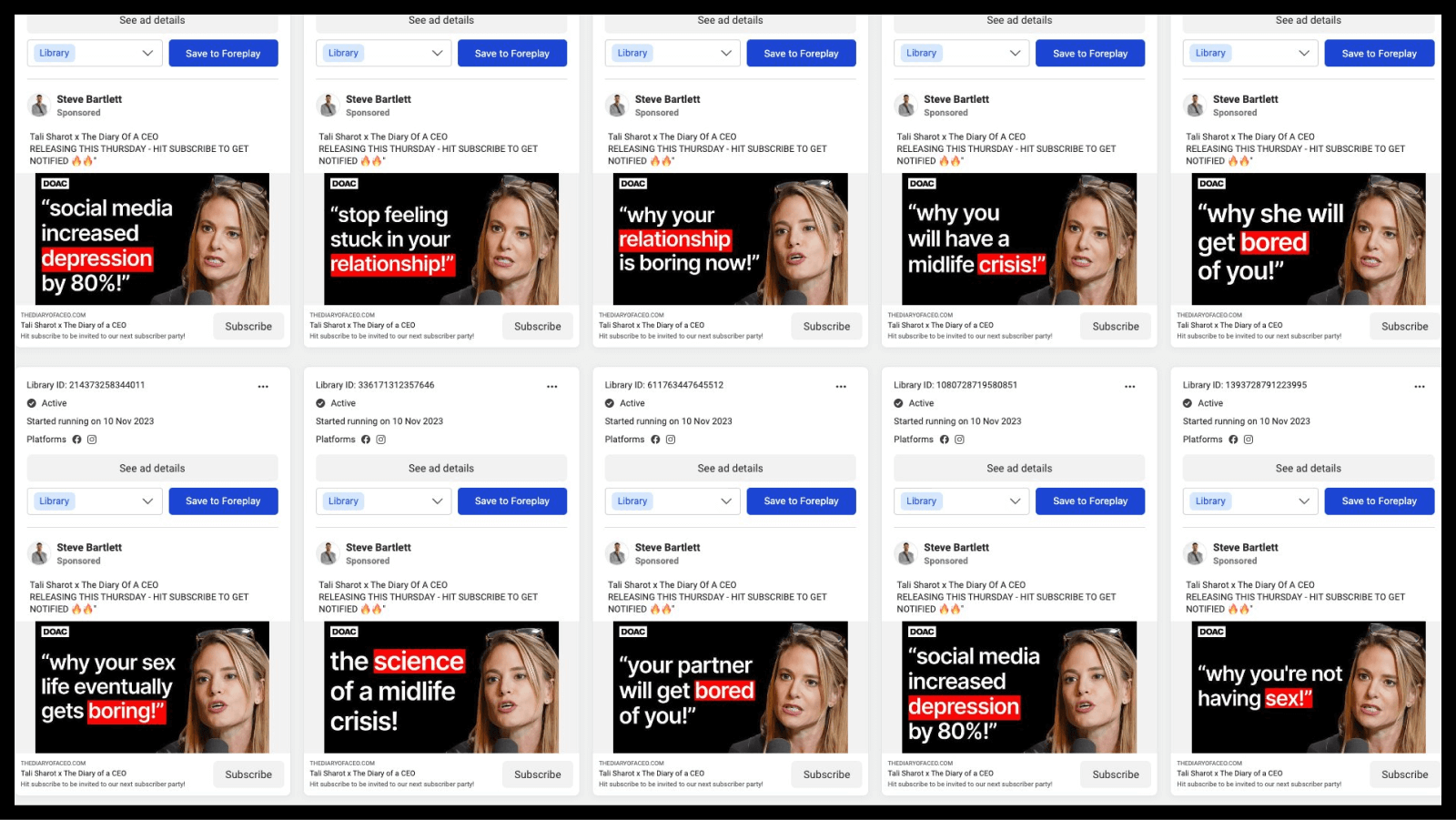Click the Facebook platform icon for ad 611763447645512
This screenshot has height=820, width=1456.
655,440
